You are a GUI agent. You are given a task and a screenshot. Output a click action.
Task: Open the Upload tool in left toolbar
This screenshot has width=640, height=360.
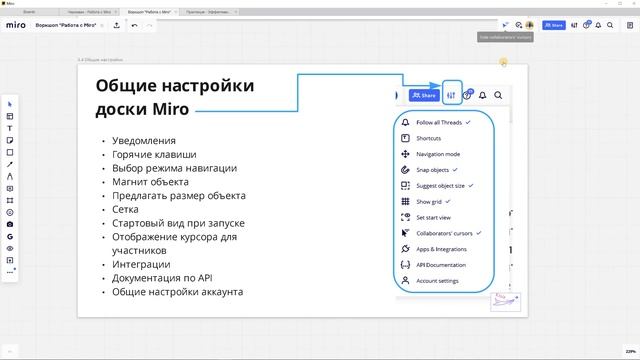(10, 260)
